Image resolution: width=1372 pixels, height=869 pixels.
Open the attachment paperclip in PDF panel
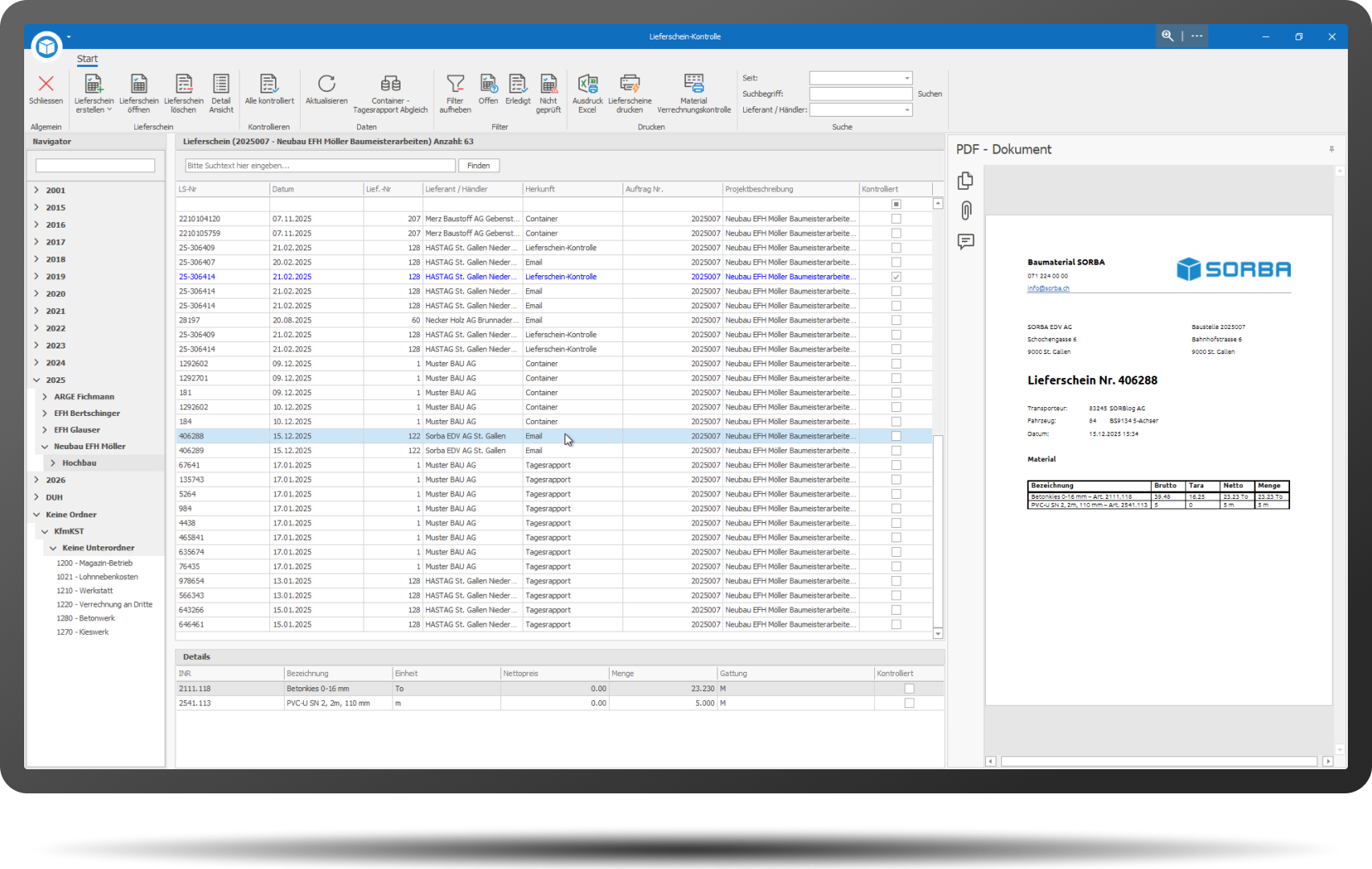pyautogui.click(x=966, y=211)
